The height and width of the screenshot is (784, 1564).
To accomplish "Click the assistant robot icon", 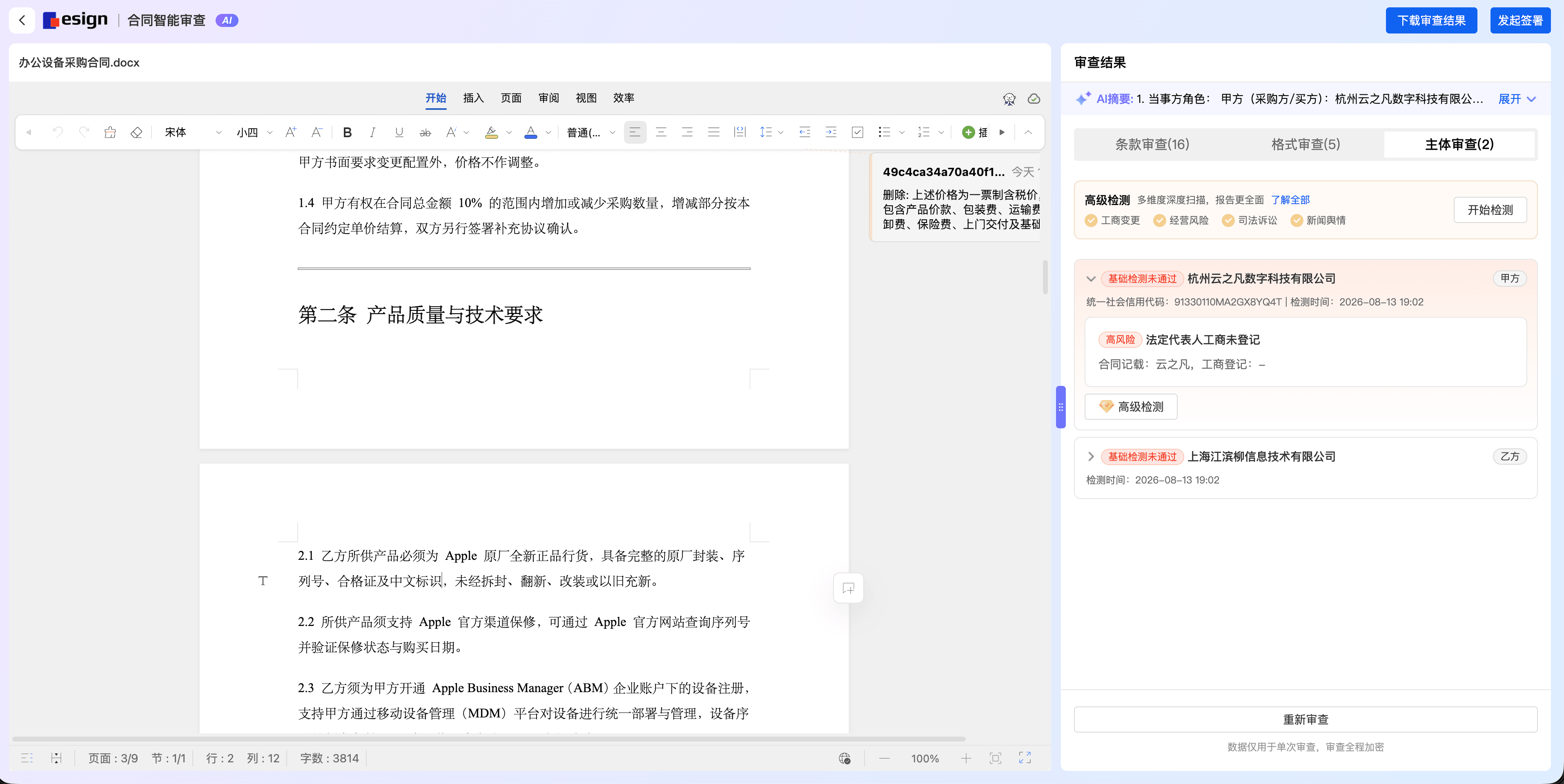I will [x=1009, y=99].
